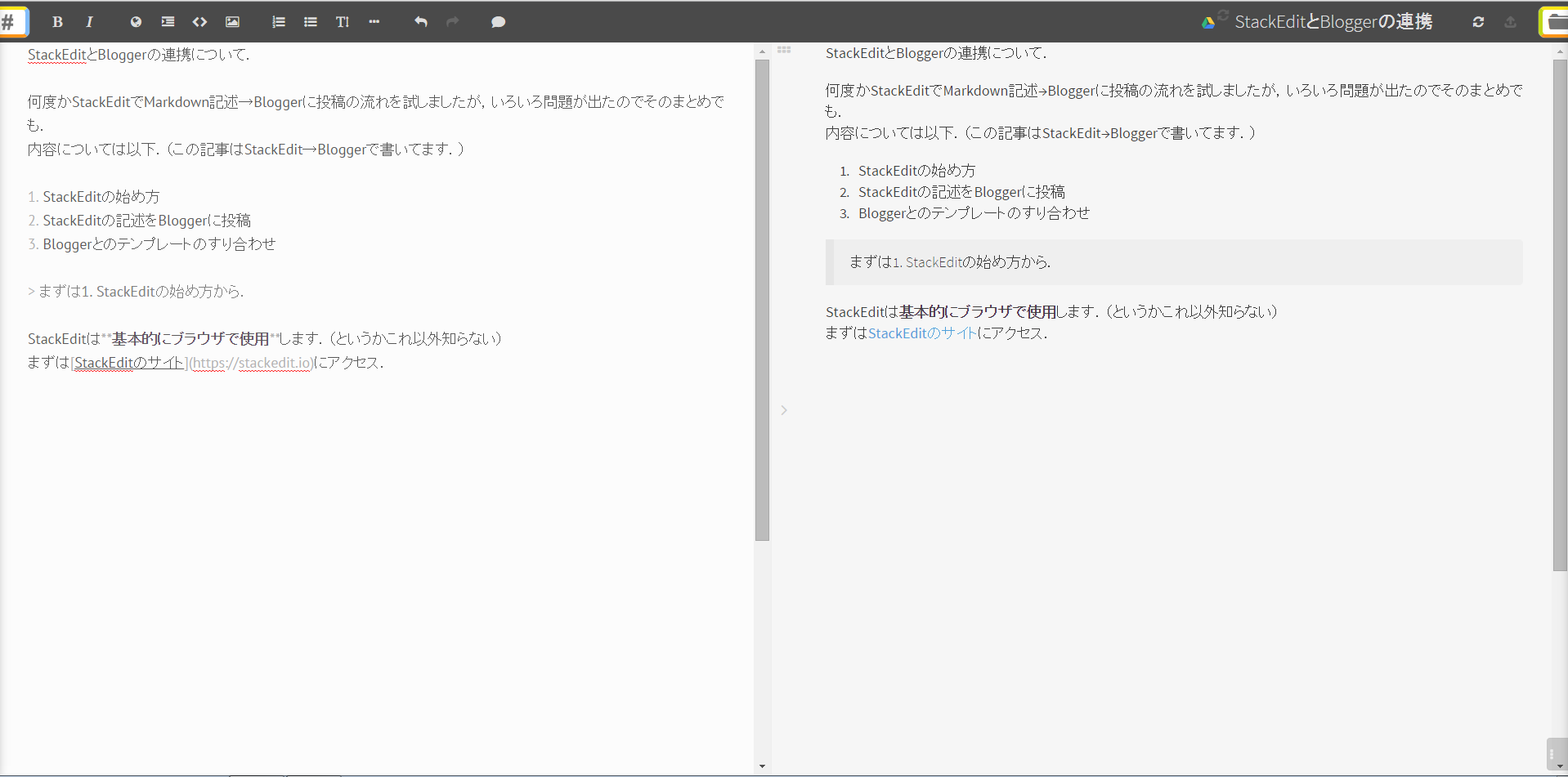
Task: Open the preview options grid icon
Action: (x=784, y=50)
